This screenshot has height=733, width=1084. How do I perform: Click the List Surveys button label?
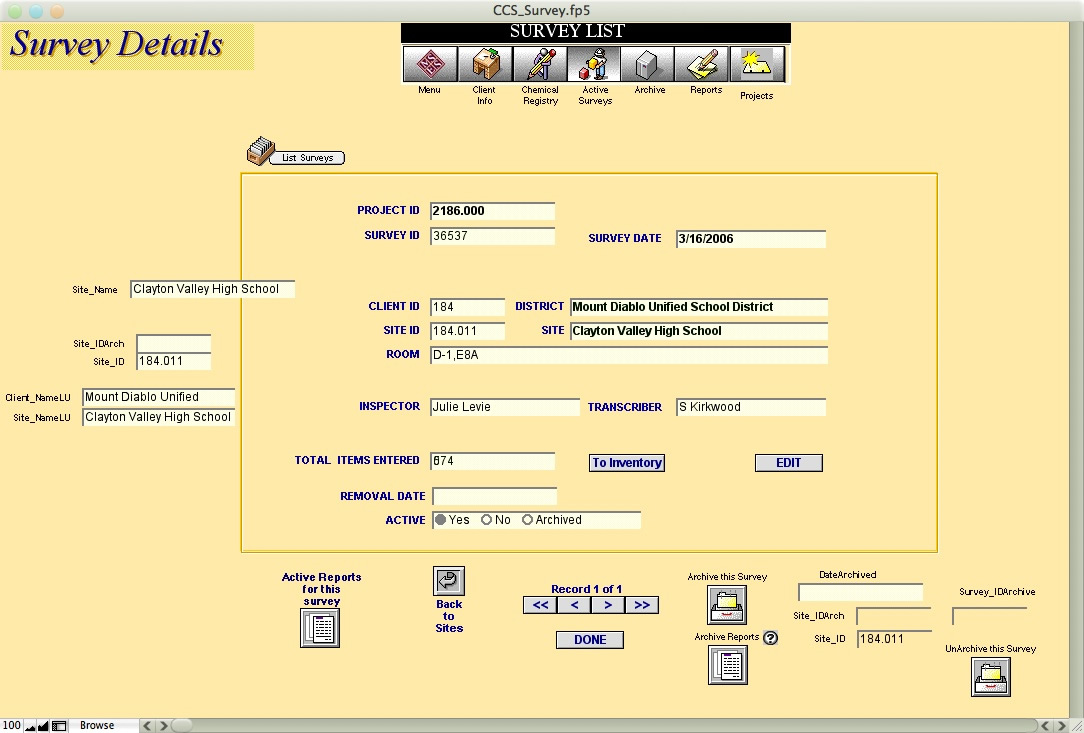307,158
